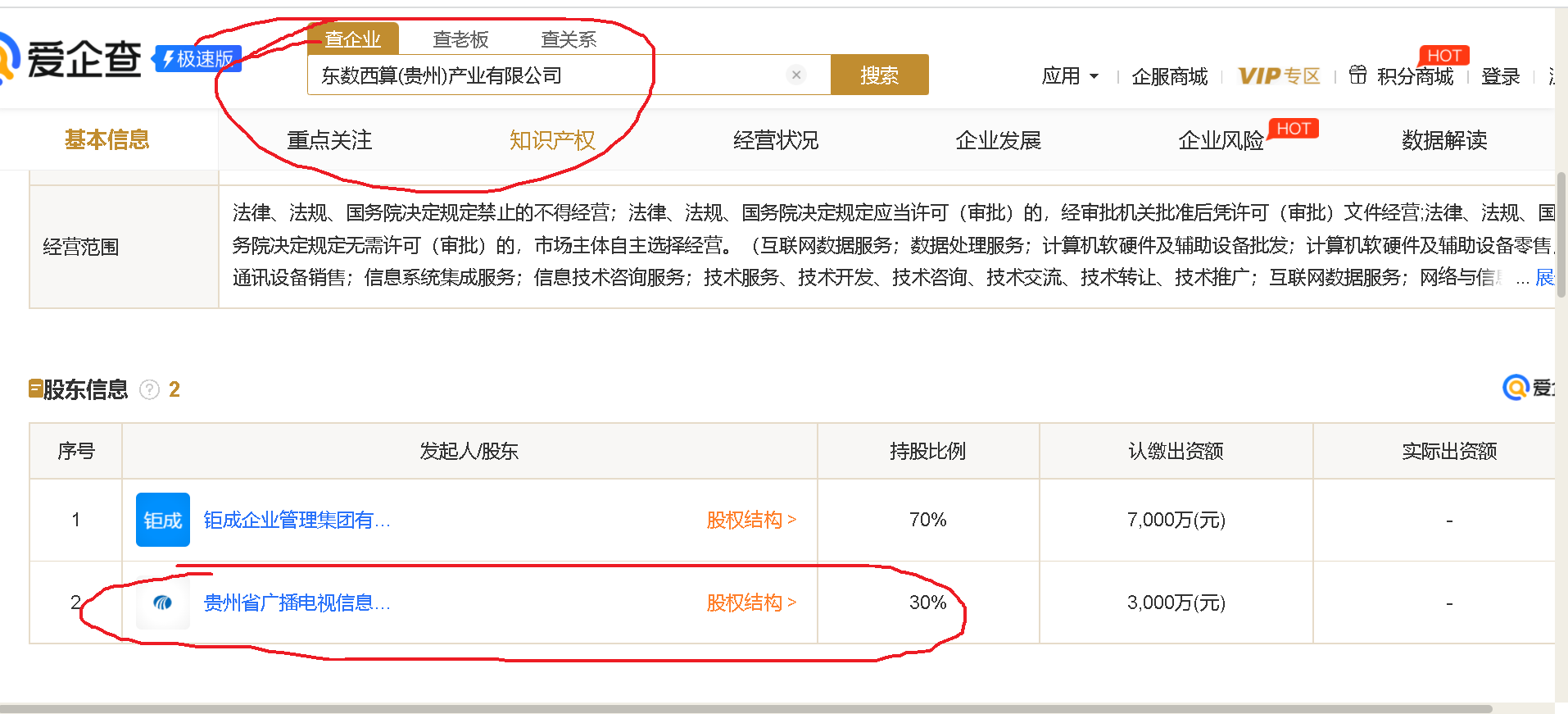This screenshot has height=714, width=1568.
Task: Open shareholder 钜成企业管理集团有… link
Action: click(x=297, y=520)
